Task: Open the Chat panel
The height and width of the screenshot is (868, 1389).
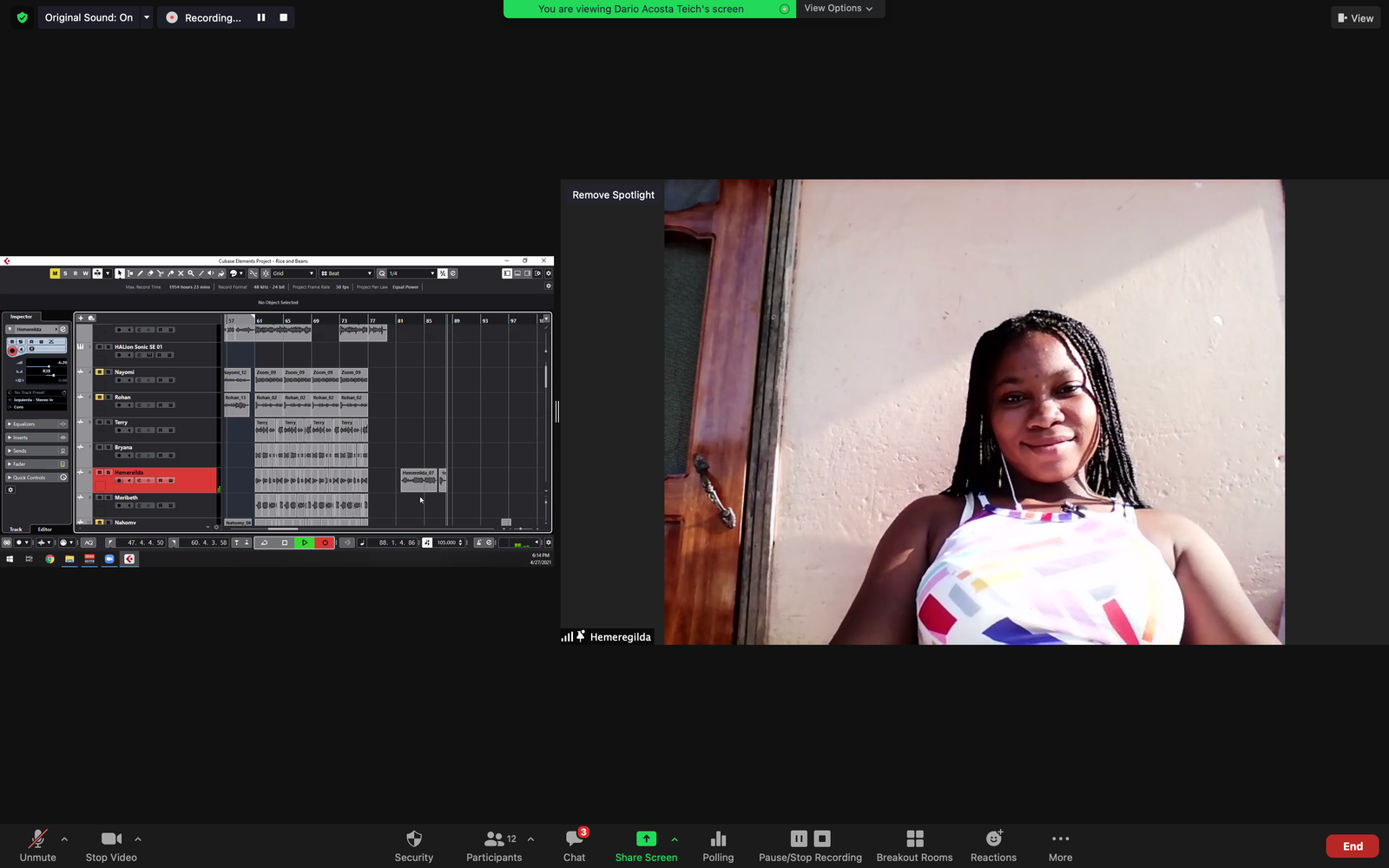Action: point(574,838)
